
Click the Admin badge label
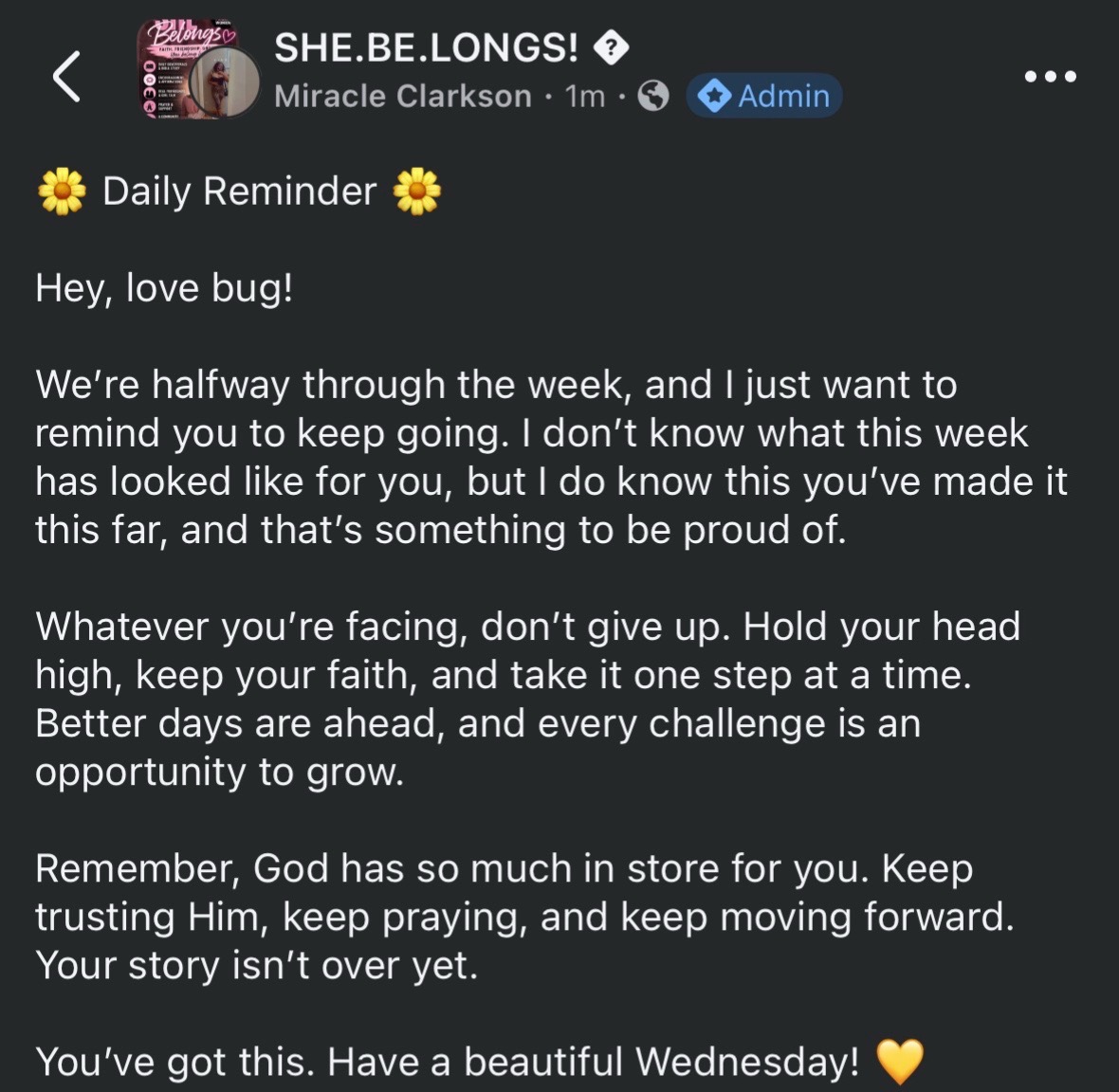pos(764,96)
